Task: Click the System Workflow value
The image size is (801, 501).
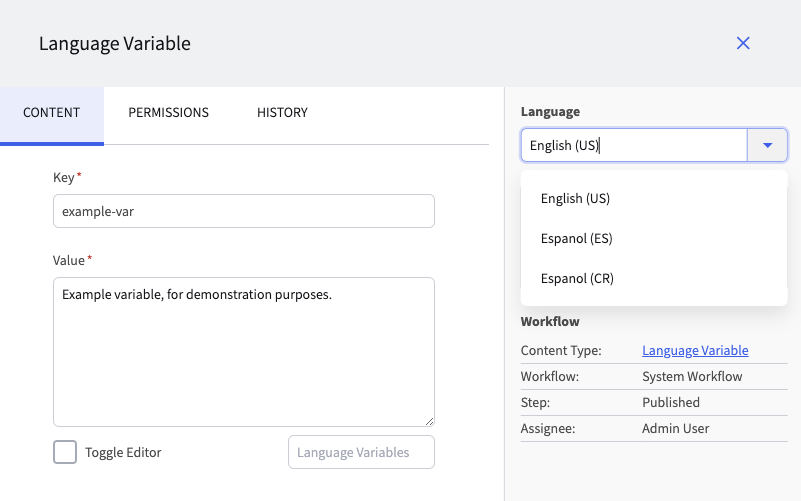Action: pyautogui.click(x=692, y=377)
